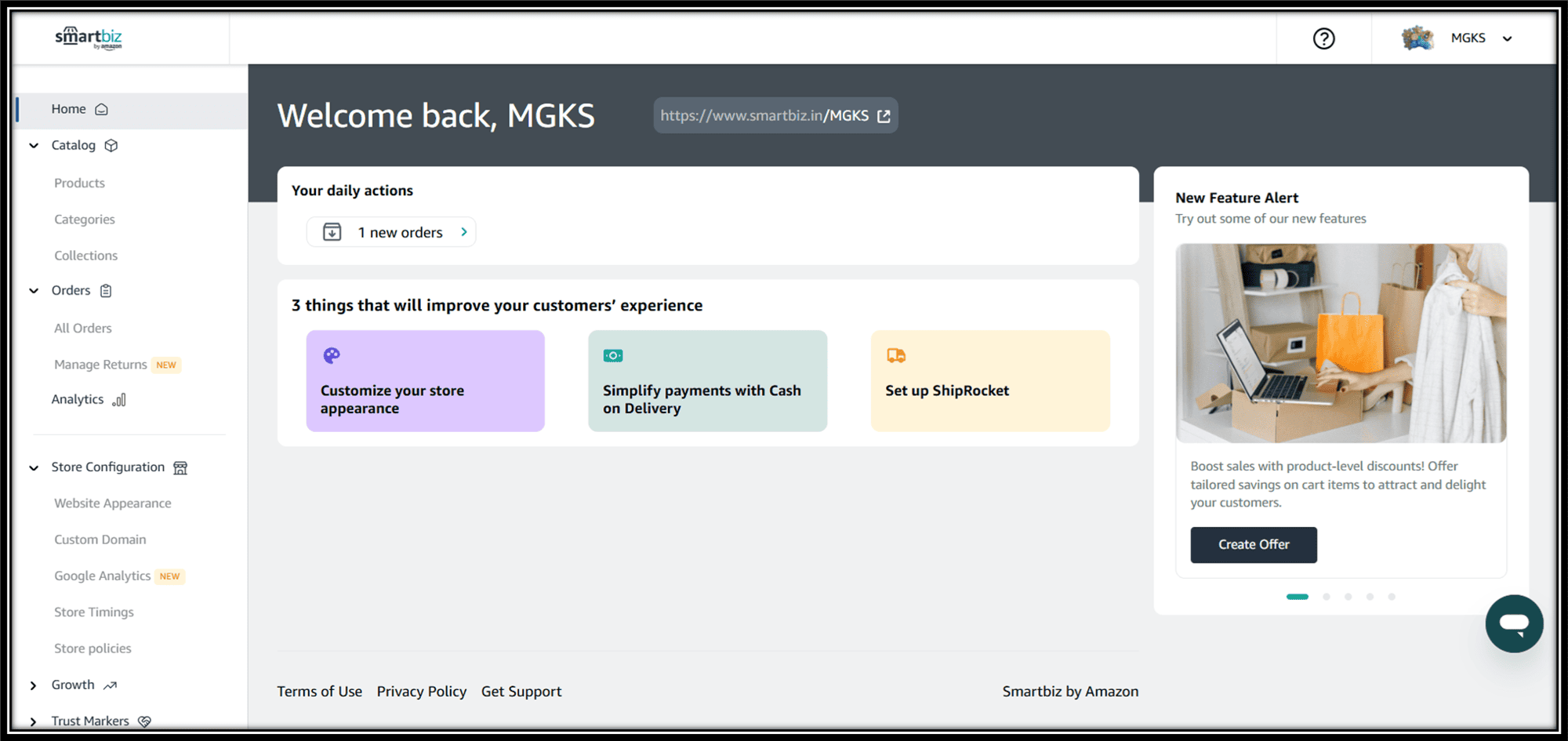Click the feature alert workspace image
The height and width of the screenshot is (741, 1568).
click(1341, 343)
